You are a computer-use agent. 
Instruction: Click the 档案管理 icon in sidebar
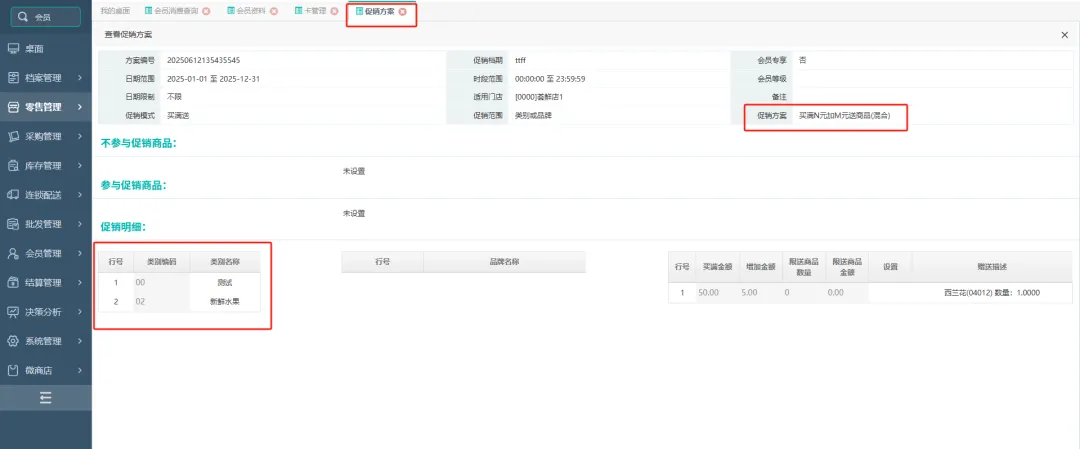pos(14,77)
